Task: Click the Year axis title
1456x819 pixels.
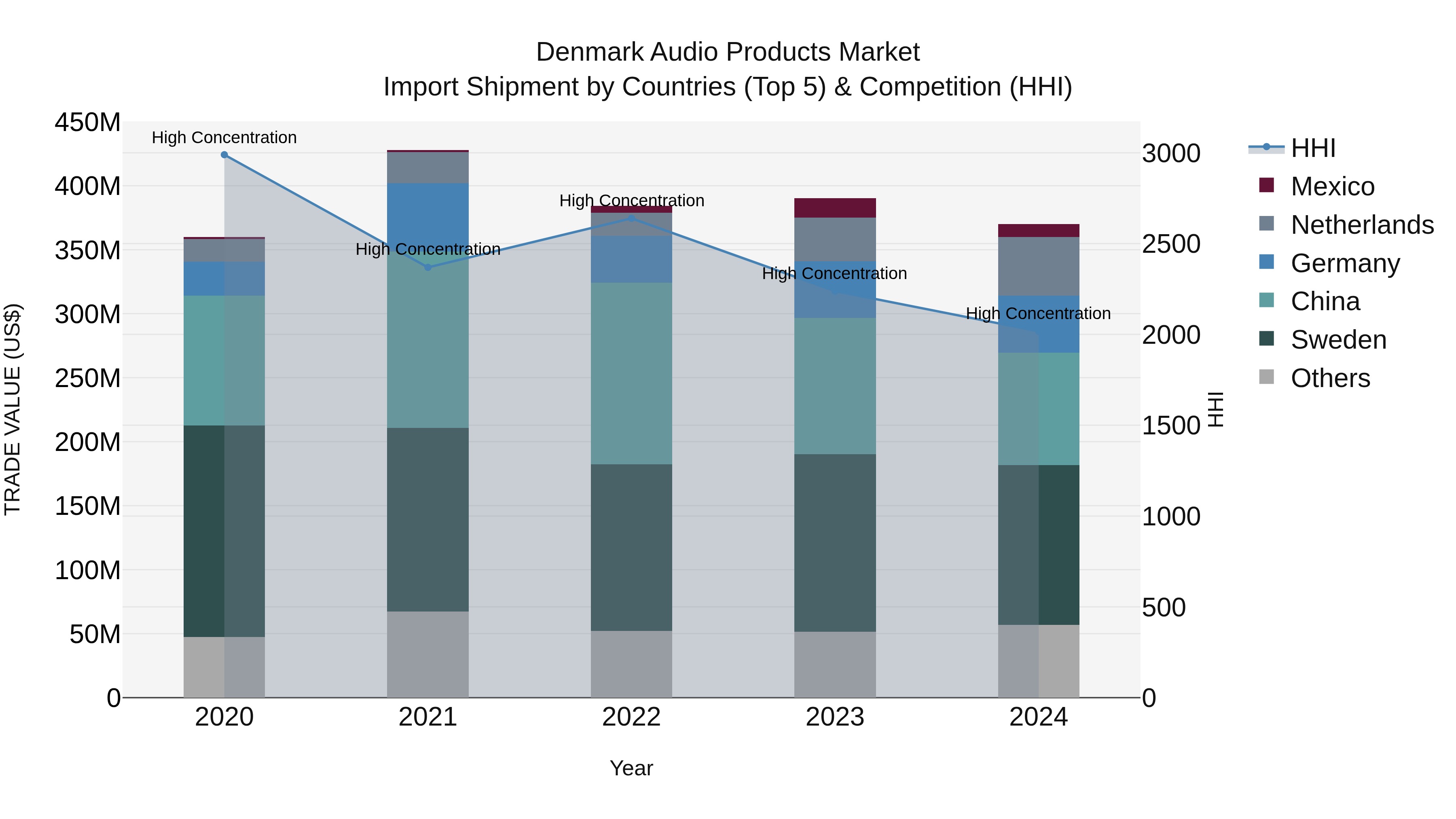Action: pyautogui.click(x=631, y=768)
